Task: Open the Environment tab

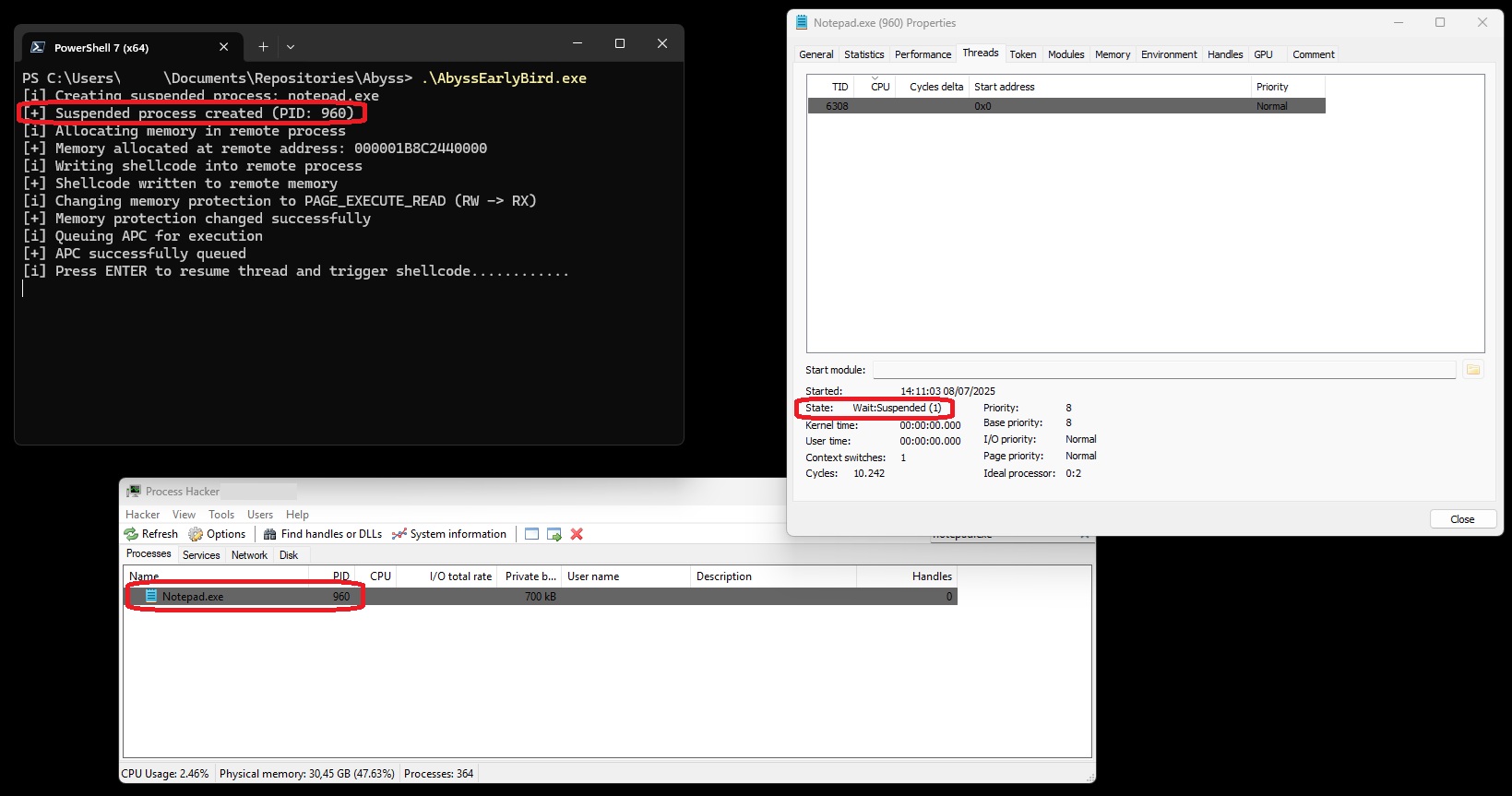Action: [x=1169, y=54]
